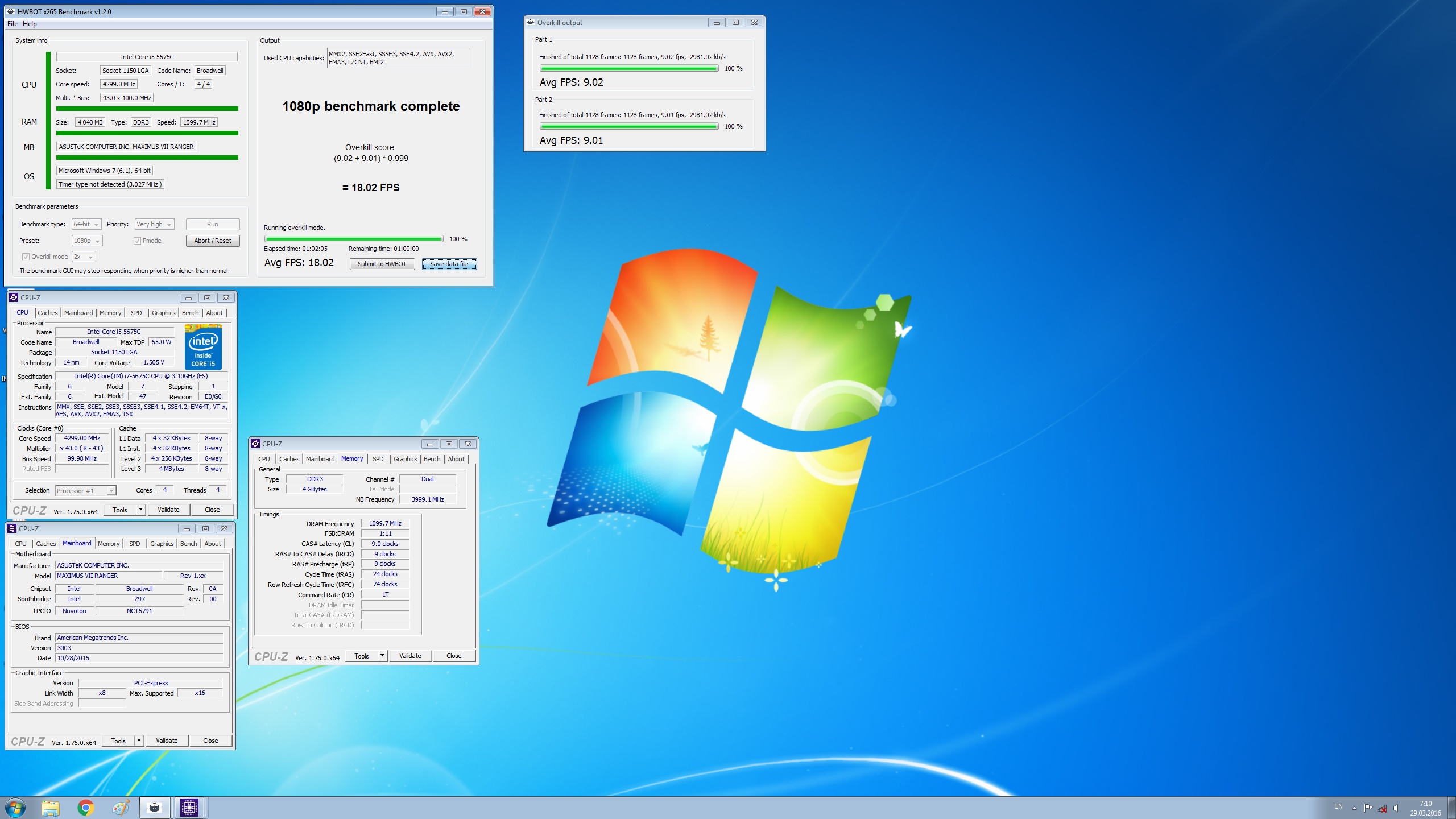Screen dimensions: 1456x819
Task: Select the CPU-Z taskbar icon
Action: [x=189, y=808]
